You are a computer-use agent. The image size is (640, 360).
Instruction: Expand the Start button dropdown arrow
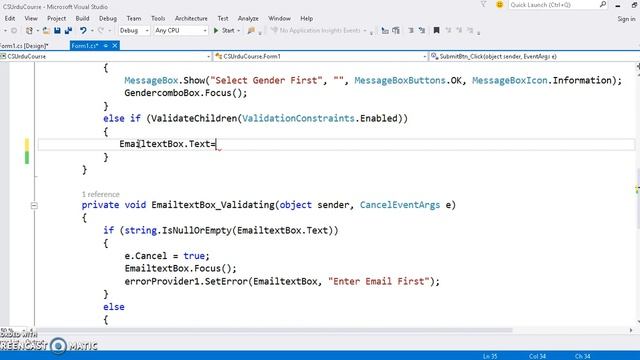238,31
